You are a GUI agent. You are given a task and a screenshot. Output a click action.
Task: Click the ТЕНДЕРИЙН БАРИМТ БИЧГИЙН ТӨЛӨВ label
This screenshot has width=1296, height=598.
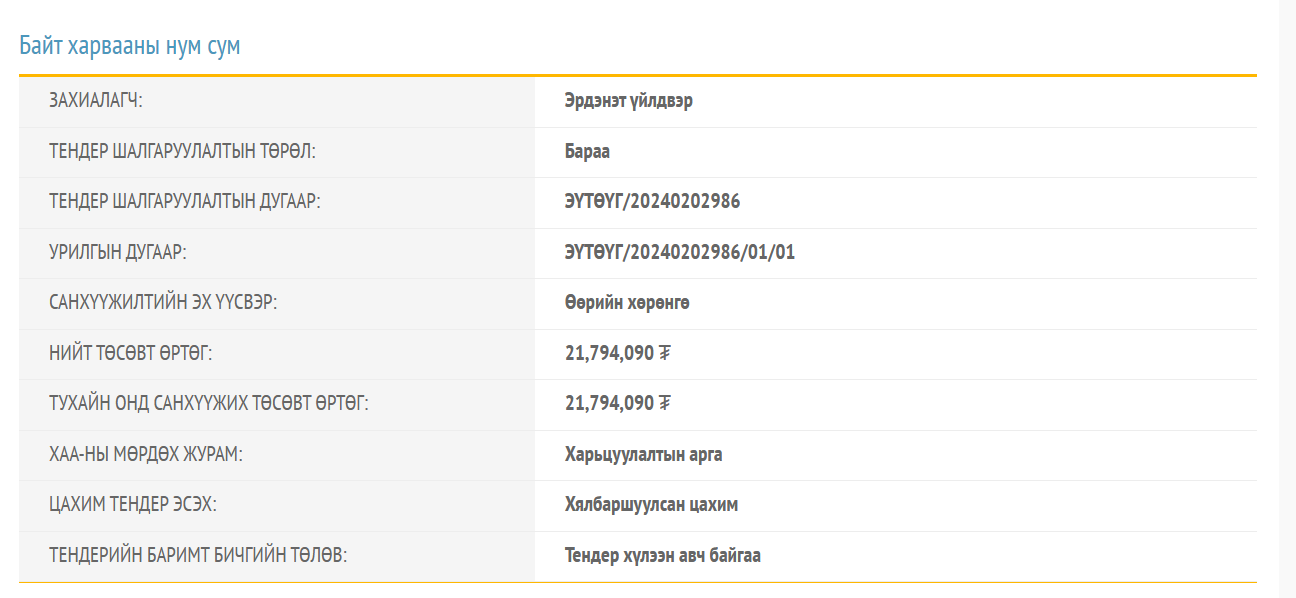(198, 556)
